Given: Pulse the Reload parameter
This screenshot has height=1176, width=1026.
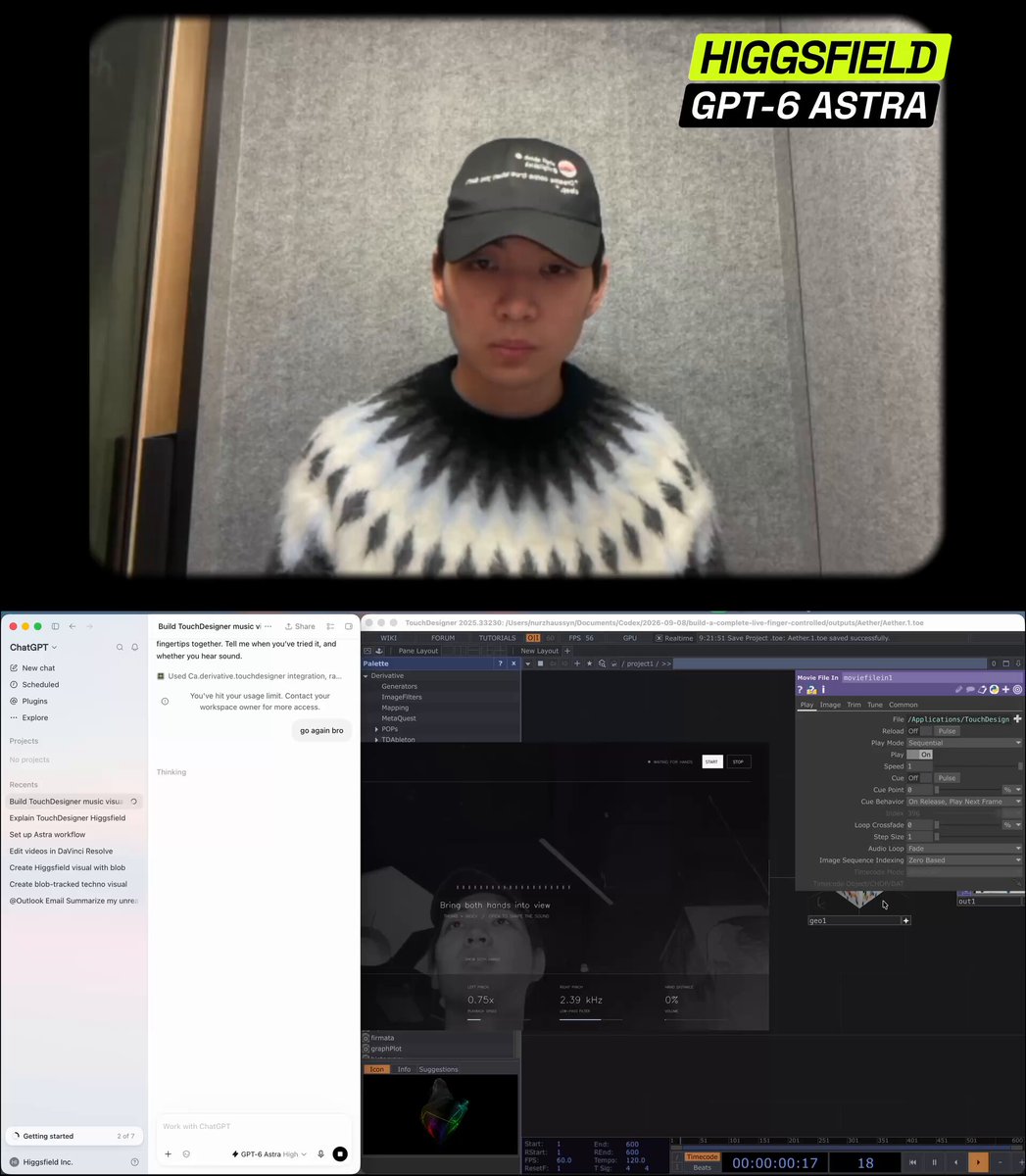Looking at the screenshot, I should [947, 731].
